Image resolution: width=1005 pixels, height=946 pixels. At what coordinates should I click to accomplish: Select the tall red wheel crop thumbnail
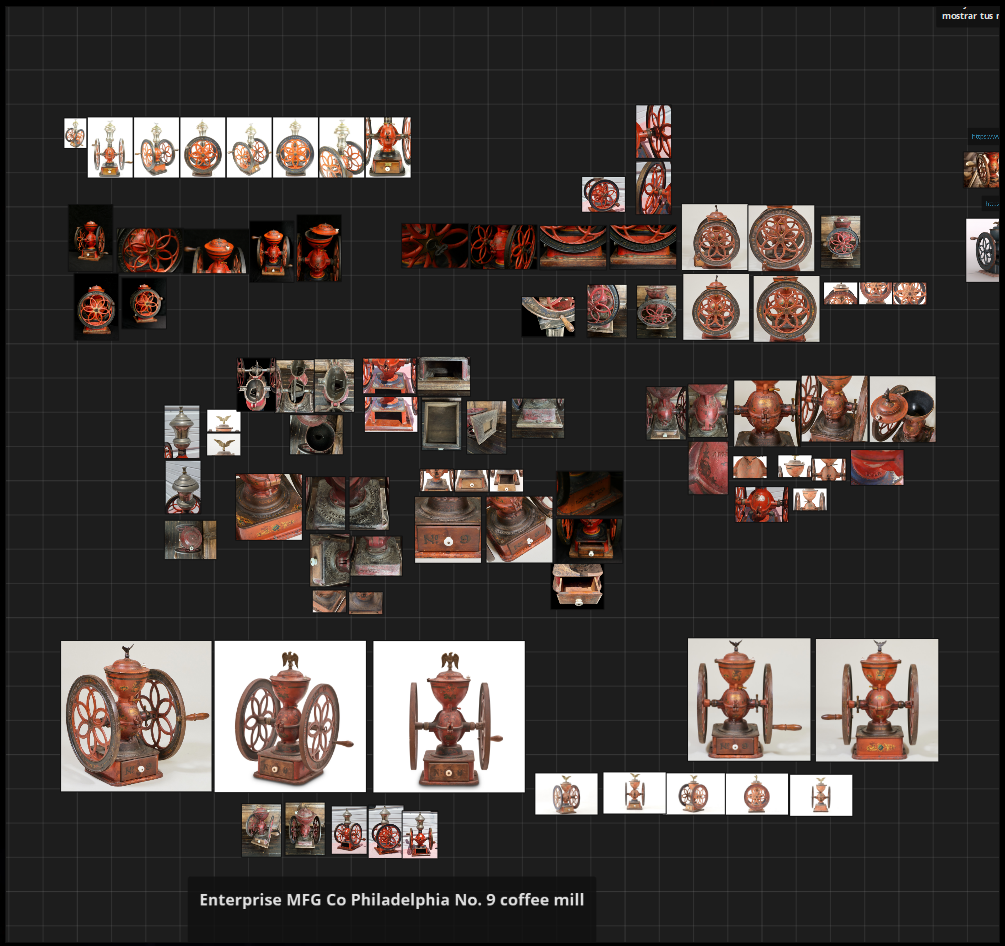tap(653, 131)
